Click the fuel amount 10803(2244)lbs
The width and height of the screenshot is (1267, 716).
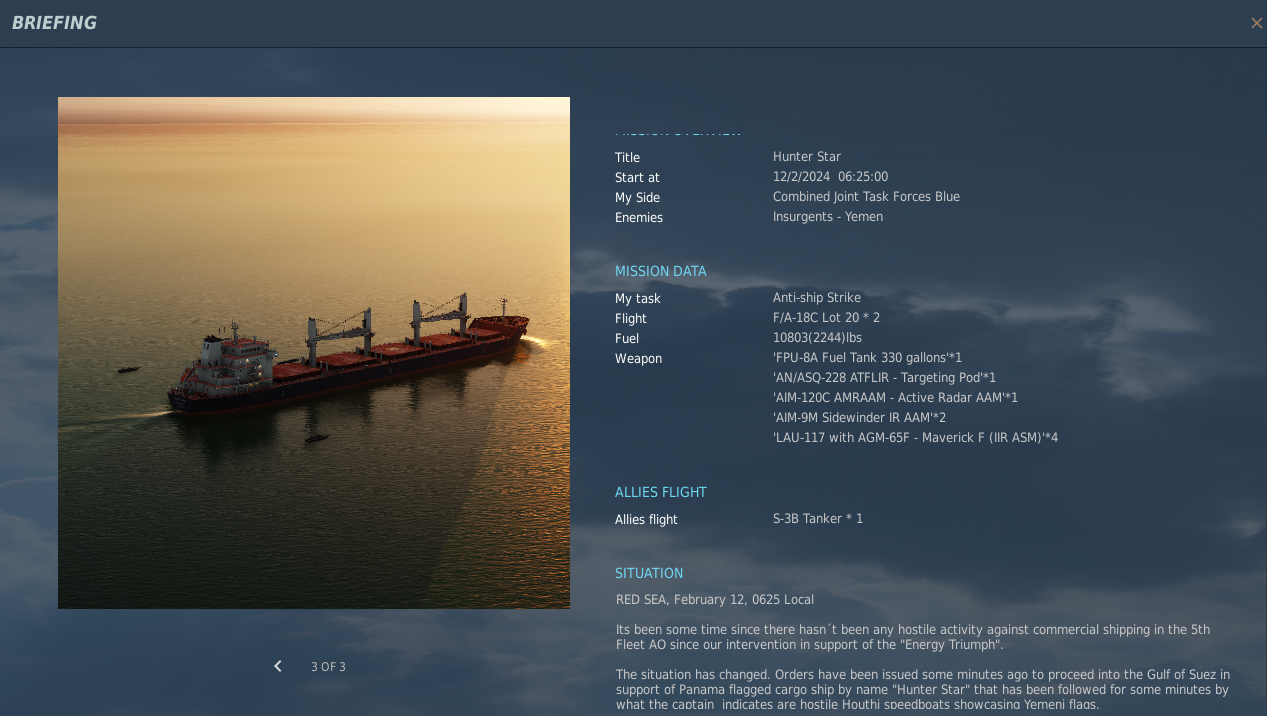[817, 338]
